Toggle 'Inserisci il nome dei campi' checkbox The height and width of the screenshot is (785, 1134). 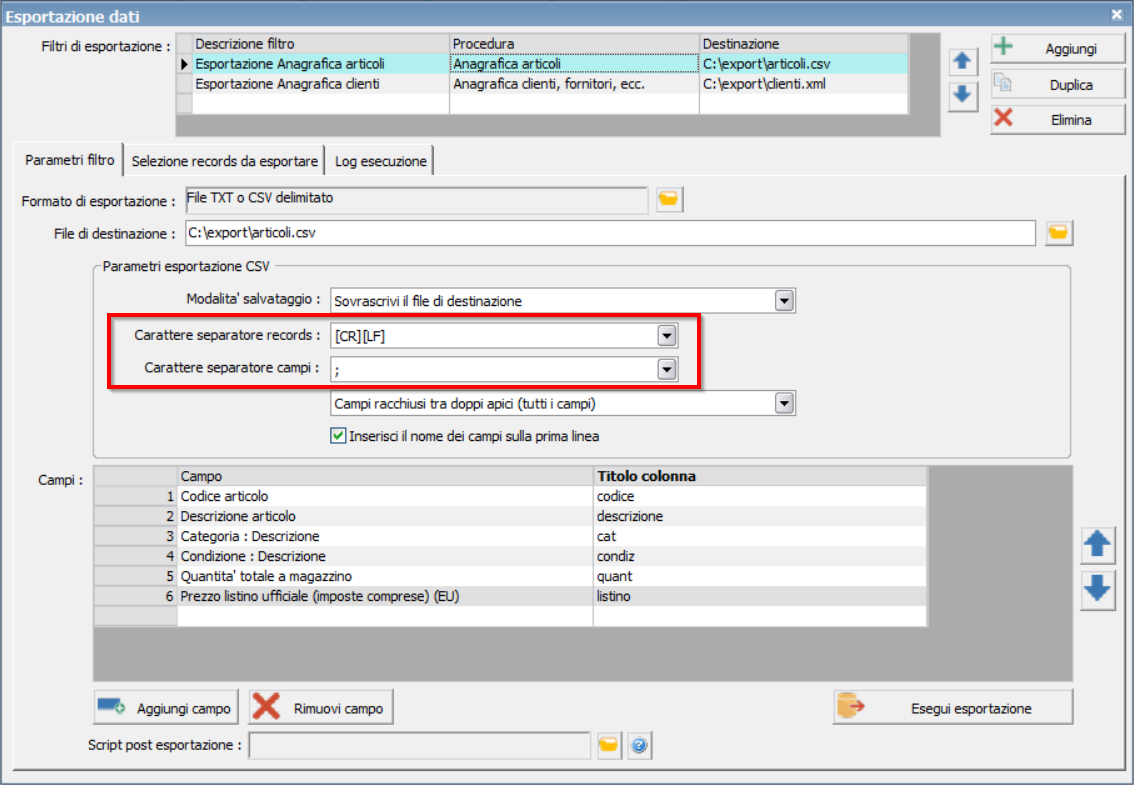338,436
